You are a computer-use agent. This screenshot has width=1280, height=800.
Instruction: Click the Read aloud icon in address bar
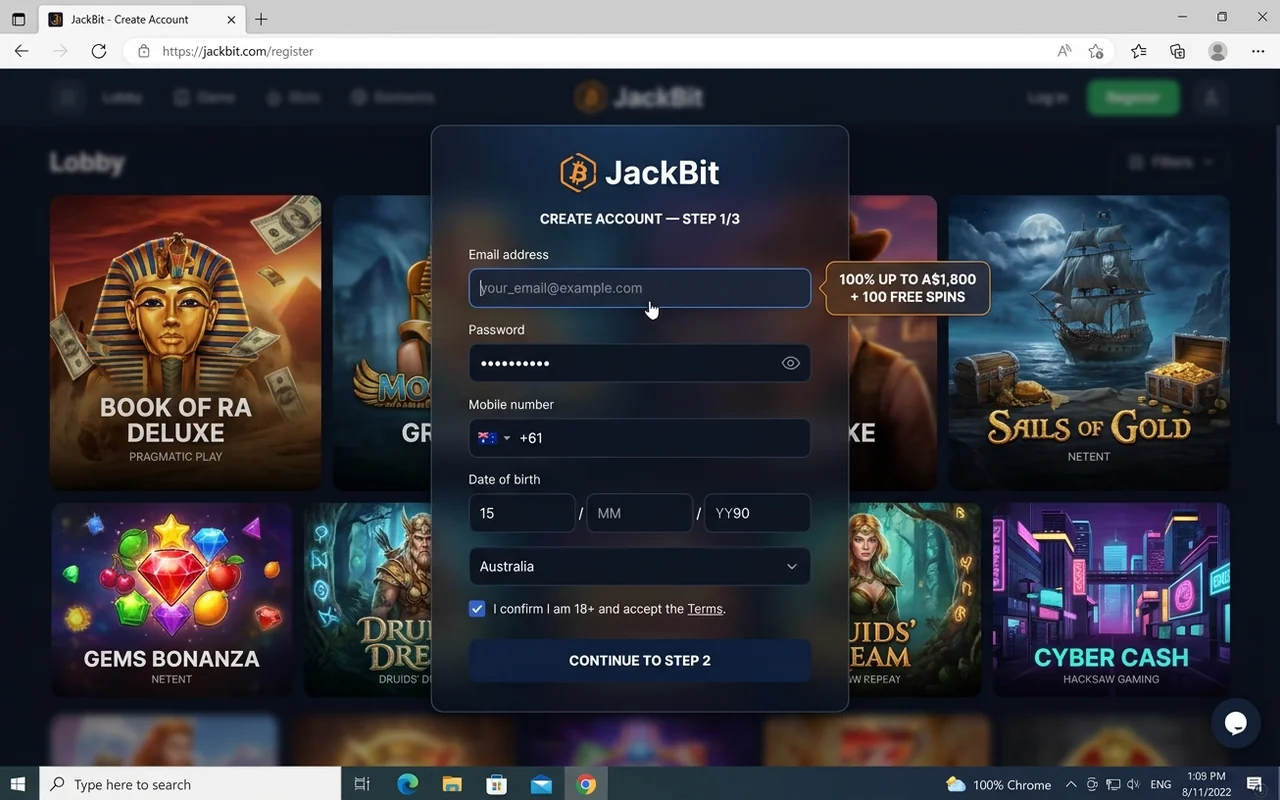click(1064, 51)
